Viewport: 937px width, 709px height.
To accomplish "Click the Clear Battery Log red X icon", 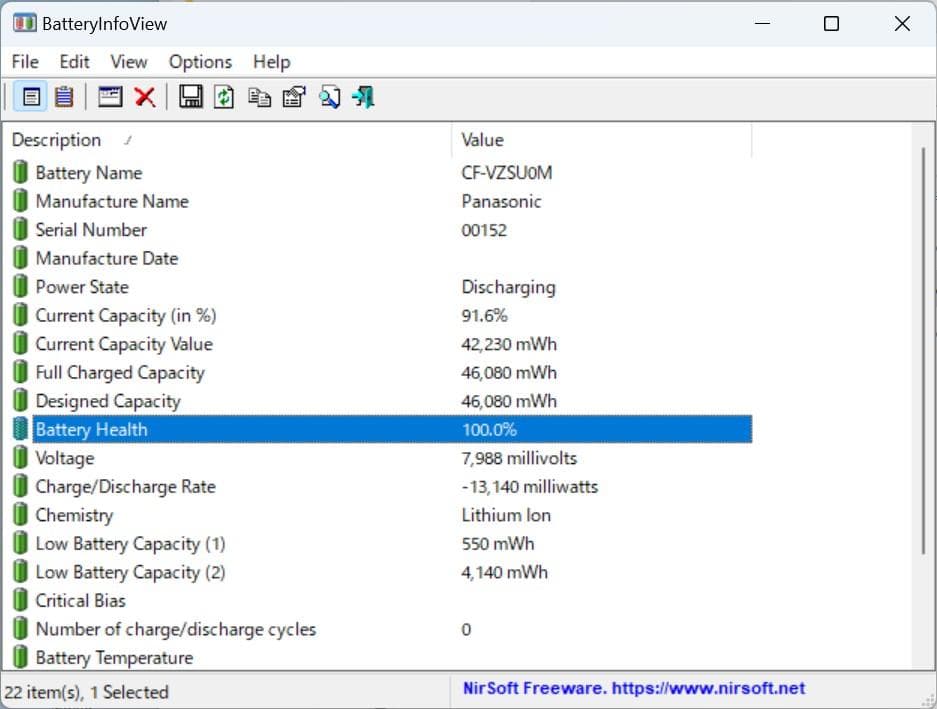I will pyautogui.click(x=144, y=96).
